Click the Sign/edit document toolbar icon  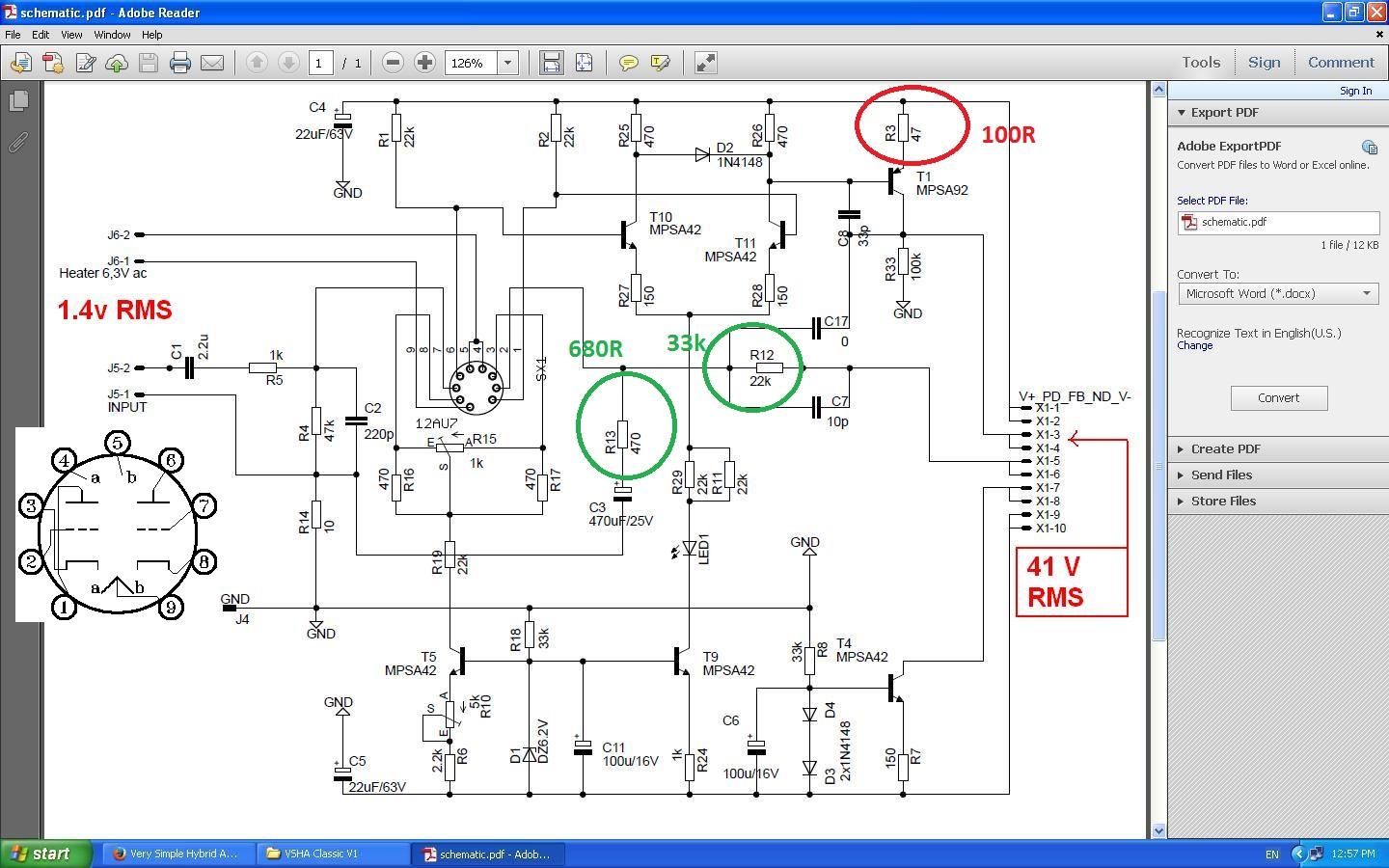tap(85, 63)
